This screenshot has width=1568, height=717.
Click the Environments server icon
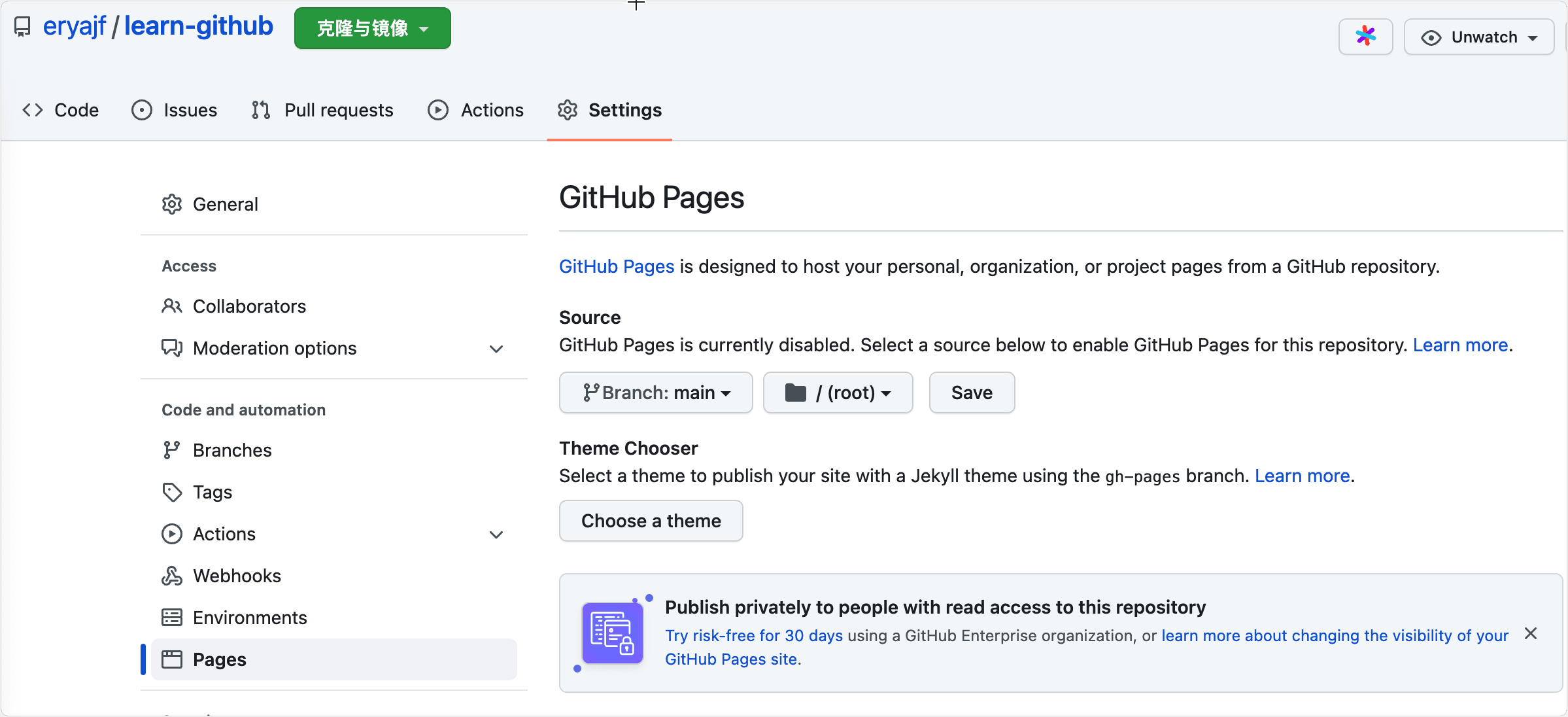click(x=172, y=618)
